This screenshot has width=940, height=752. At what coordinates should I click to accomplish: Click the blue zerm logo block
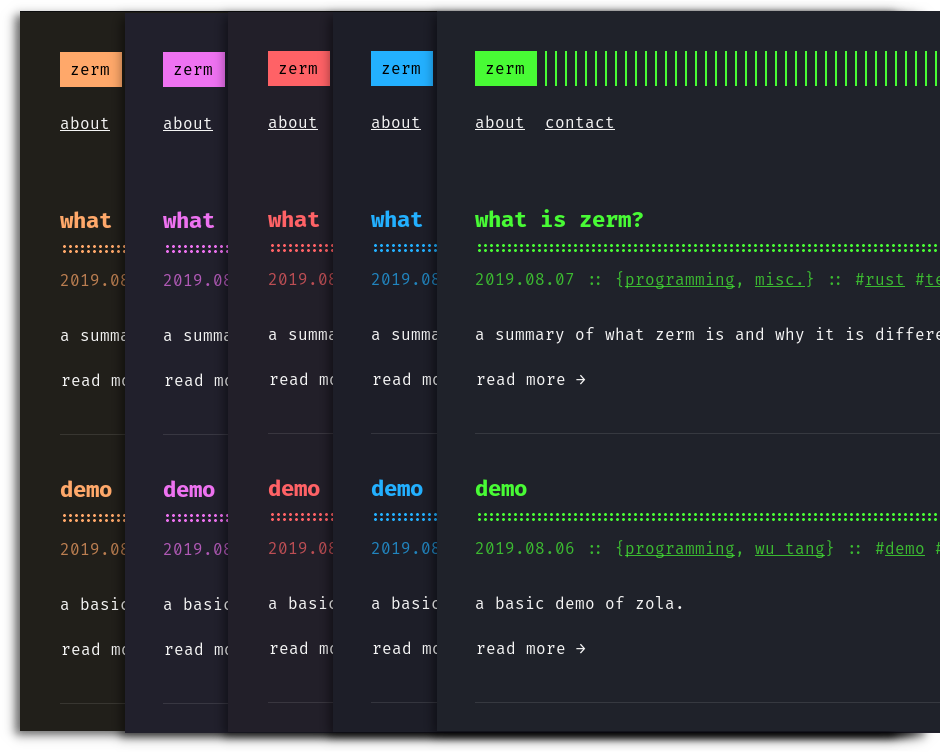[401, 68]
